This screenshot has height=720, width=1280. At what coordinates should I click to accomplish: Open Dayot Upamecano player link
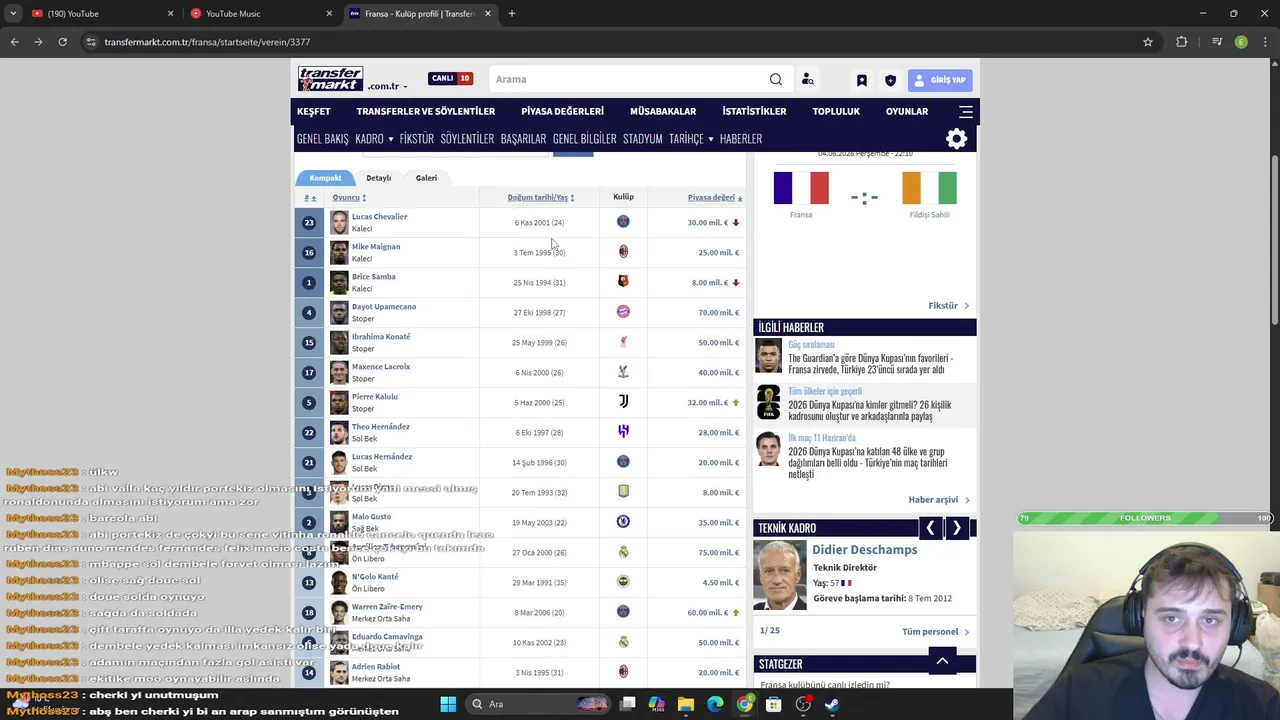click(384, 307)
